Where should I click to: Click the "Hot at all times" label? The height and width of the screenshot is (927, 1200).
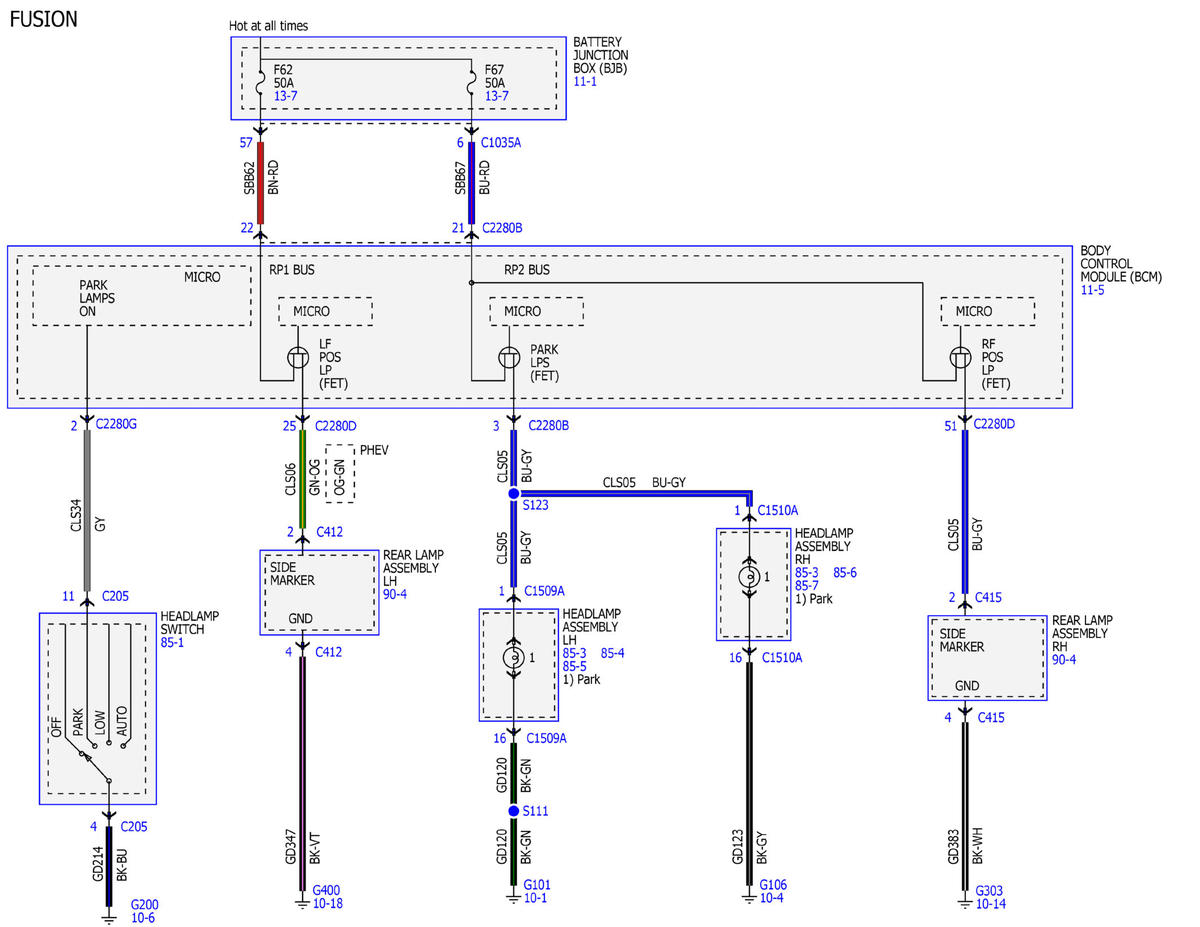pyautogui.click(x=269, y=26)
